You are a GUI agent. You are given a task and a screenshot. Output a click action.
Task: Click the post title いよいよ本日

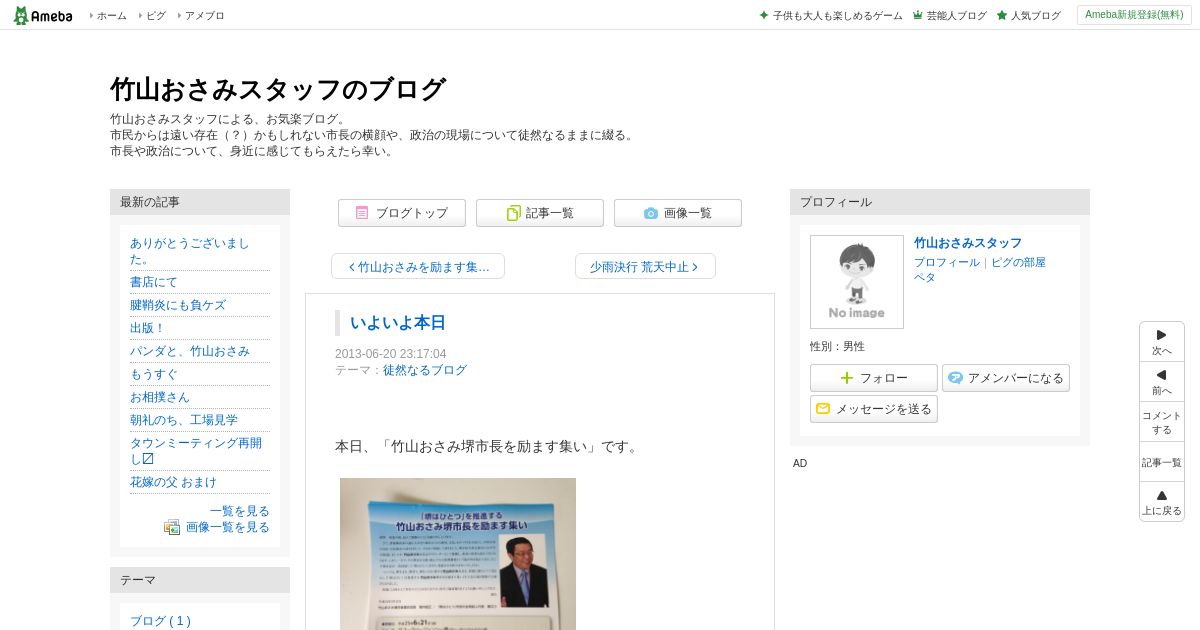click(x=398, y=323)
